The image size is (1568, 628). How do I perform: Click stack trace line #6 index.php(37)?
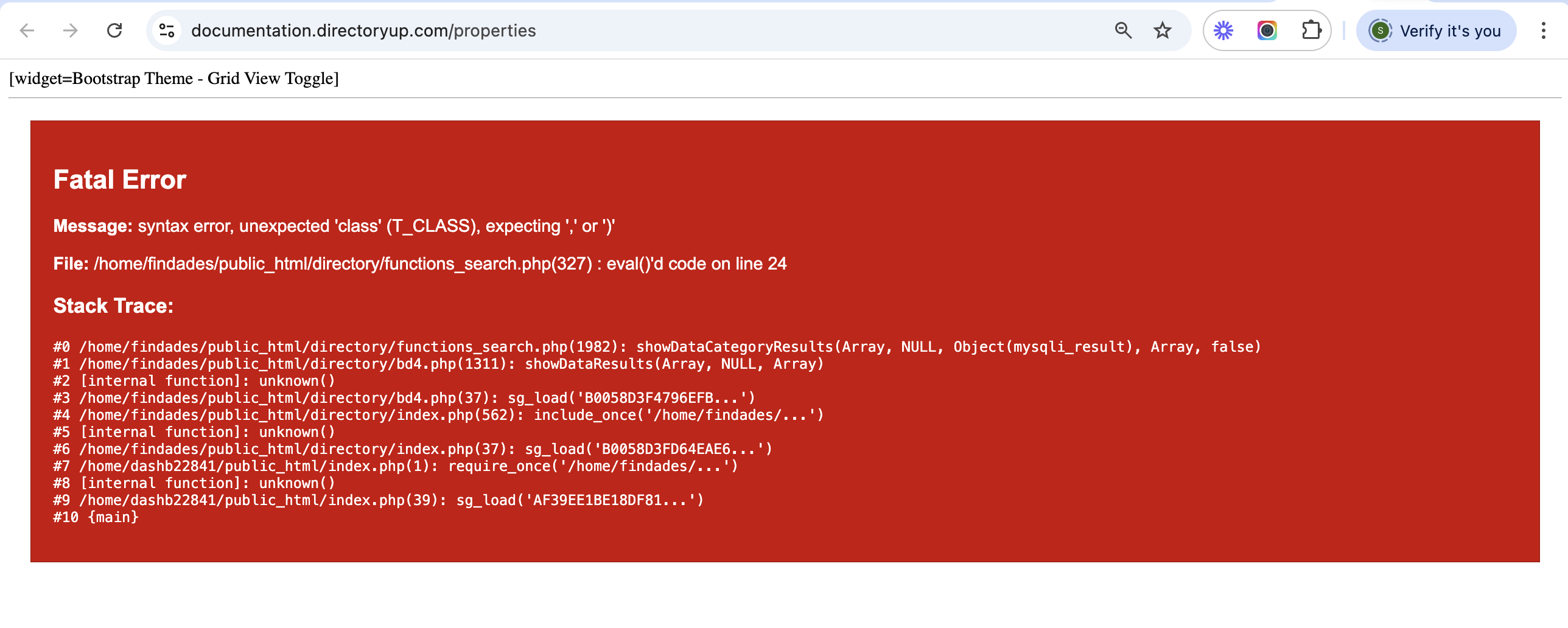click(x=413, y=449)
